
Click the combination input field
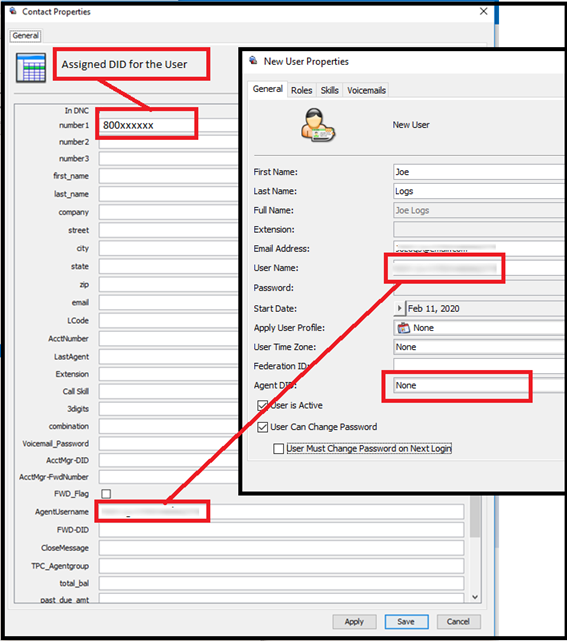pos(168,426)
